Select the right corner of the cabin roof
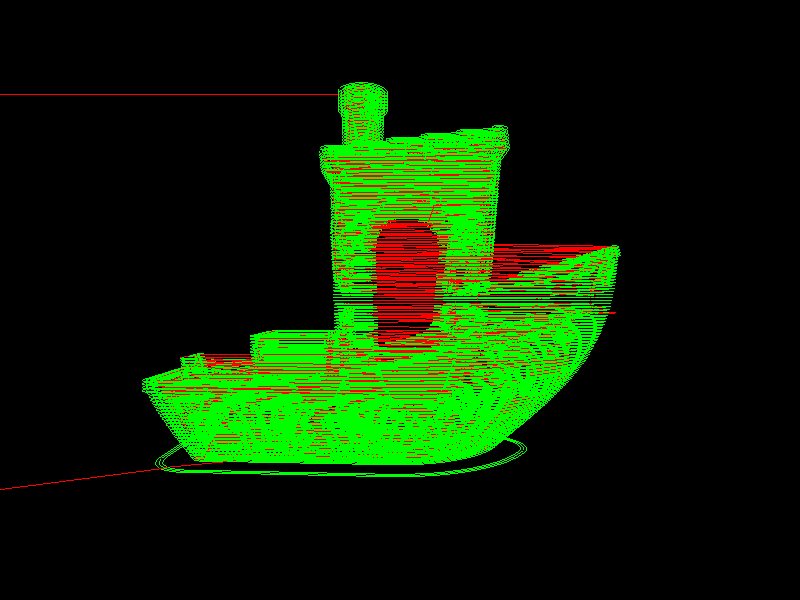 498,137
